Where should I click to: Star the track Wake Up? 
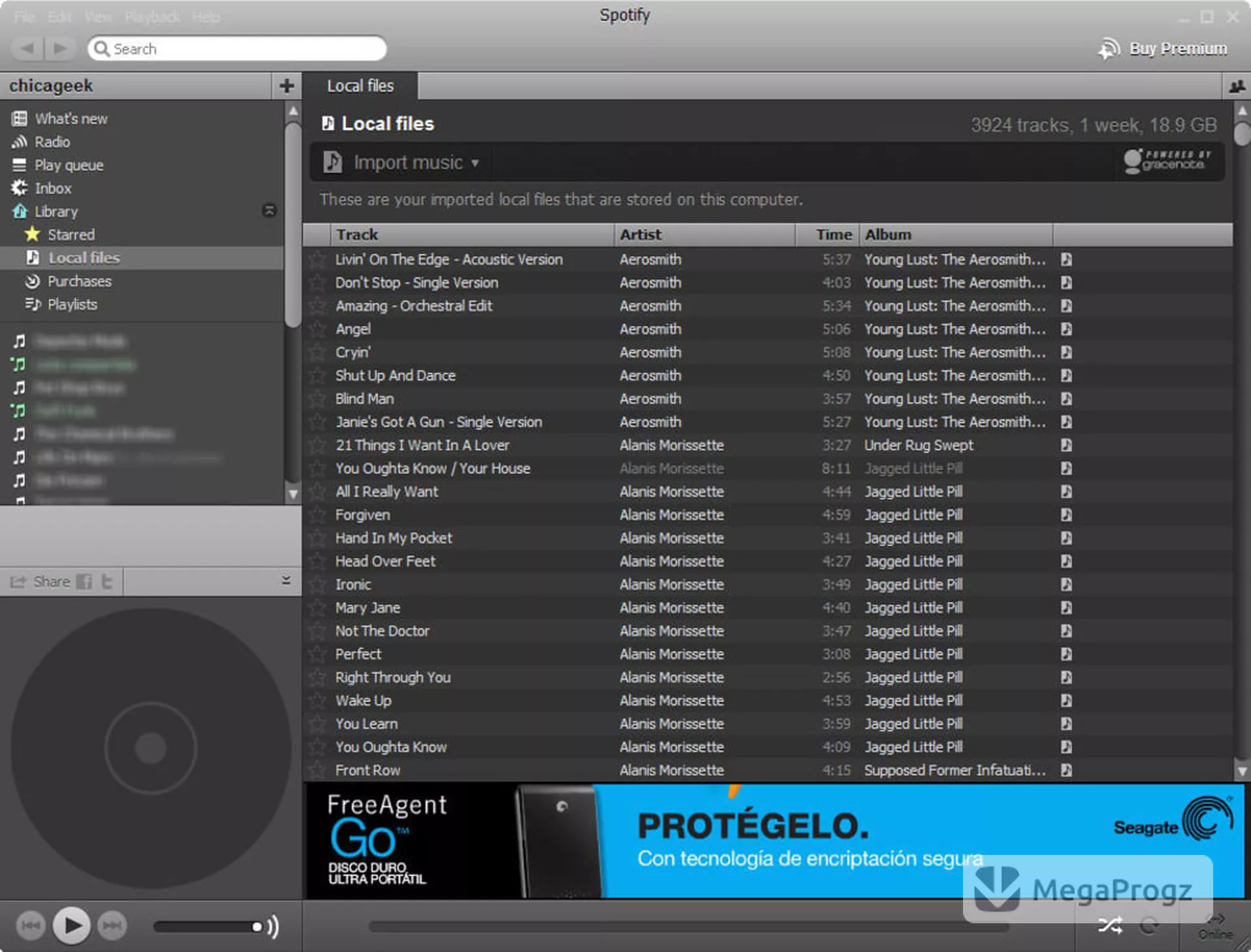[317, 700]
